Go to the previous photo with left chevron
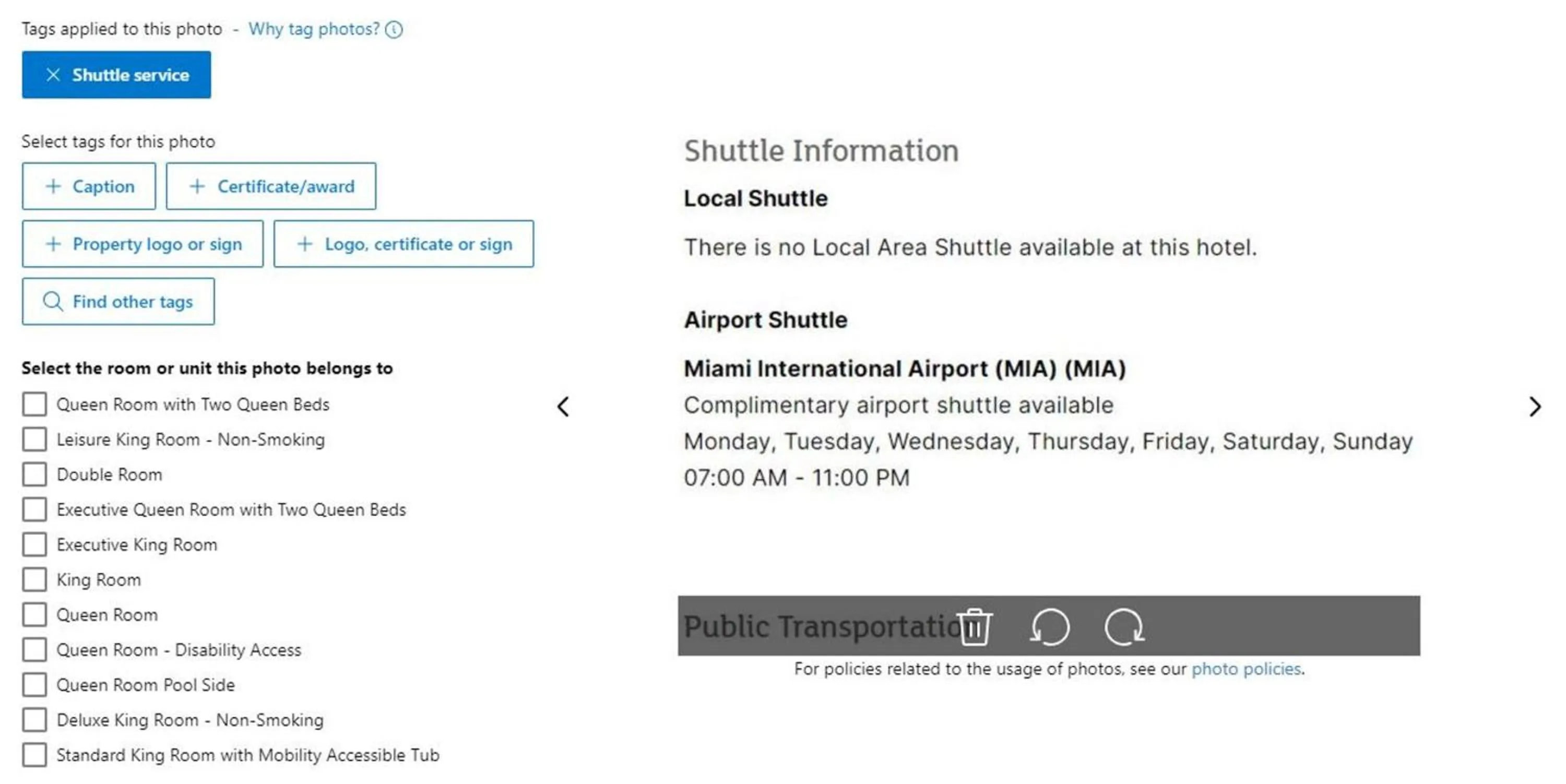Viewport: 1566px width, 784px height. (564, 407)
